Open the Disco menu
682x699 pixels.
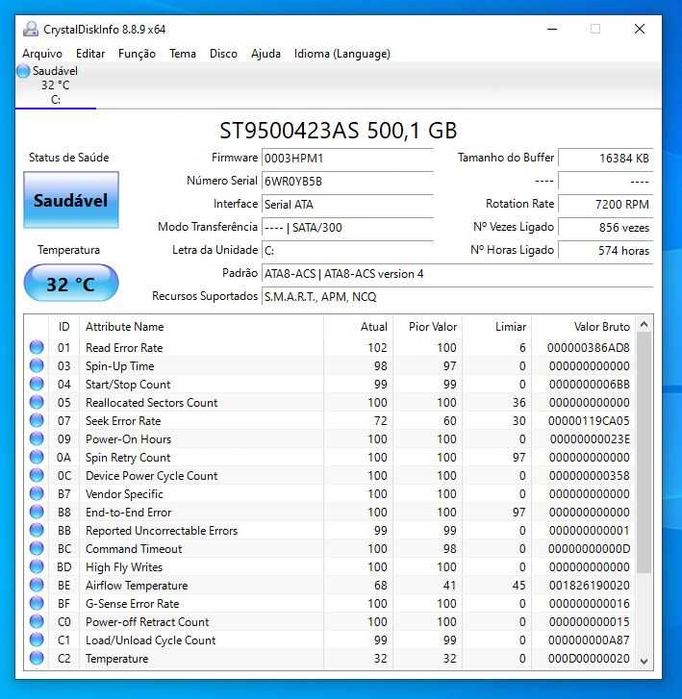(x=223, y=54)
